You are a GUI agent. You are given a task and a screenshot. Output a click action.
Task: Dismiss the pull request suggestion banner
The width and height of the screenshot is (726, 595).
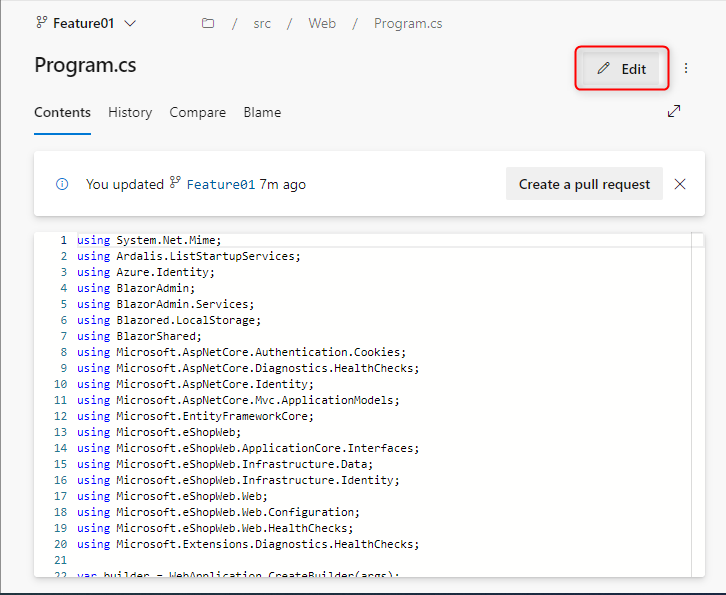pos(680,184)
